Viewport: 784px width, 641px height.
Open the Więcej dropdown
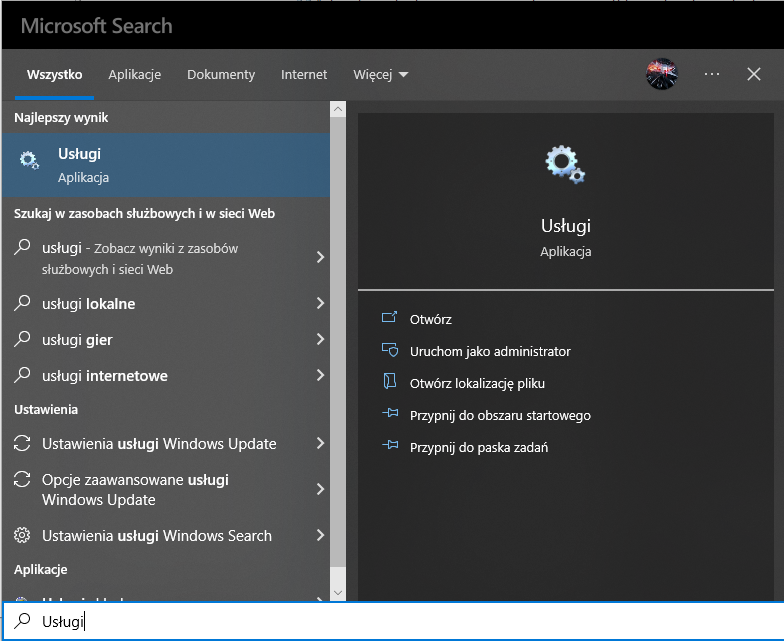[380, 74]
